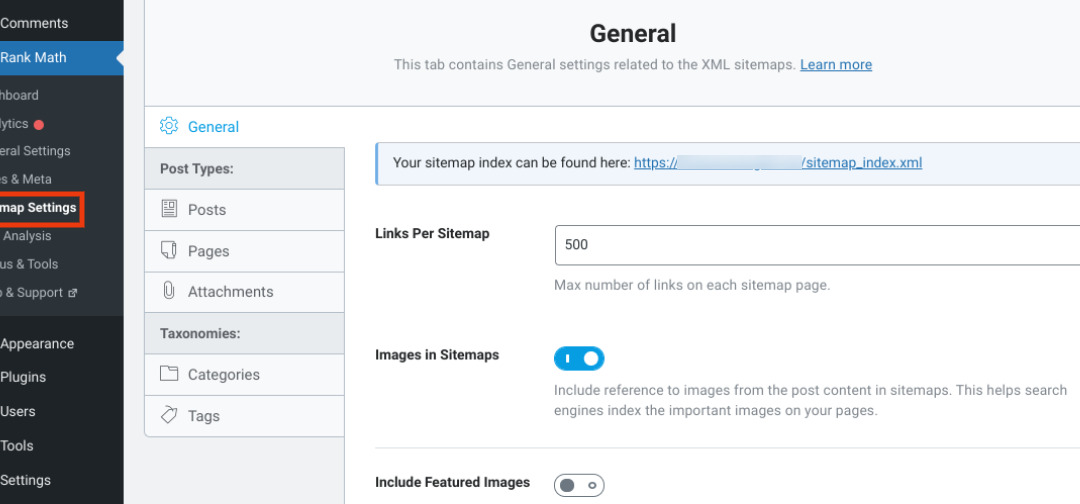Click the Links Per Sitemap field
The height and width of the screenshot is (504, 1080).
815,244
